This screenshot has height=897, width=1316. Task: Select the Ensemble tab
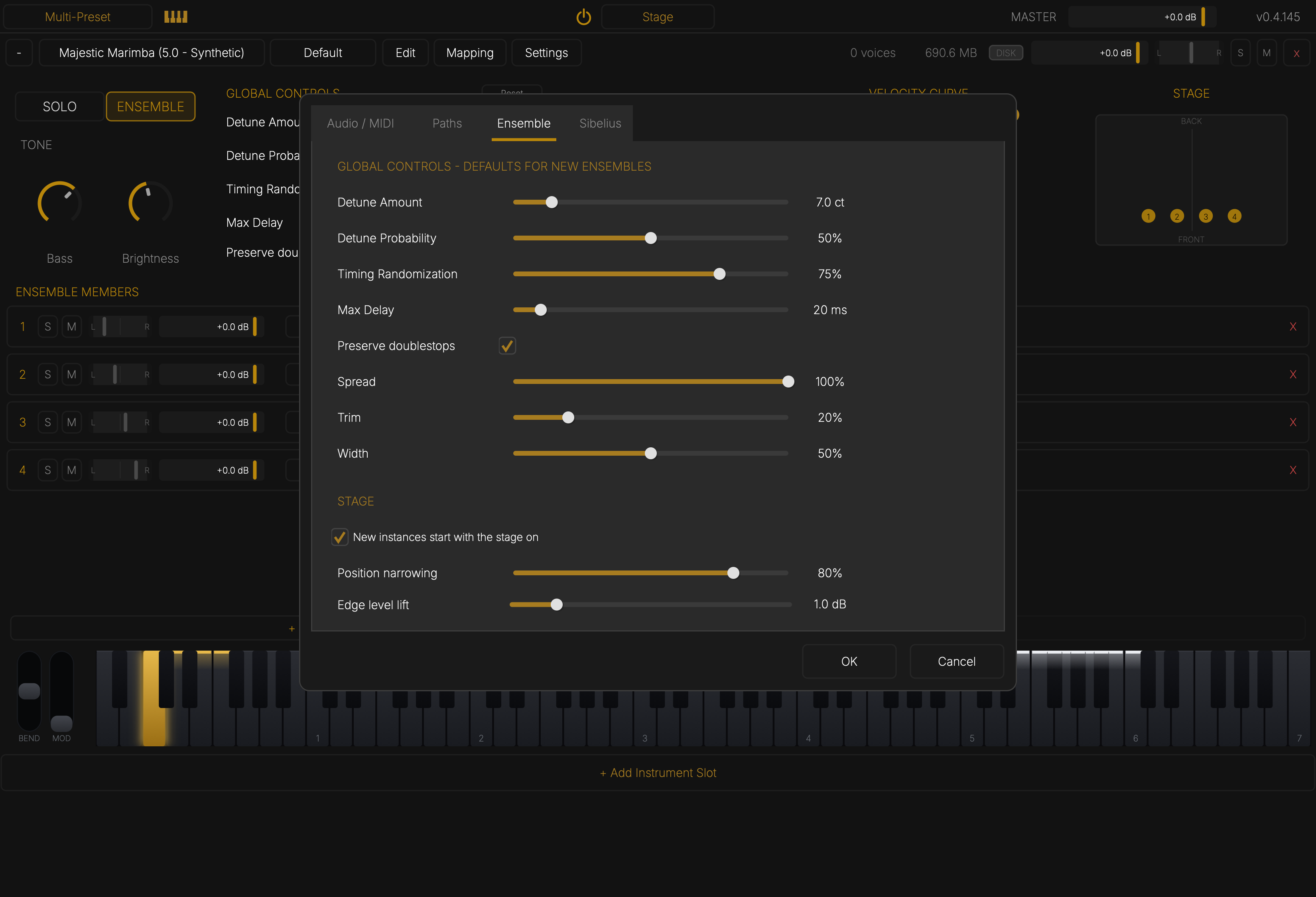tap(524, 123)
